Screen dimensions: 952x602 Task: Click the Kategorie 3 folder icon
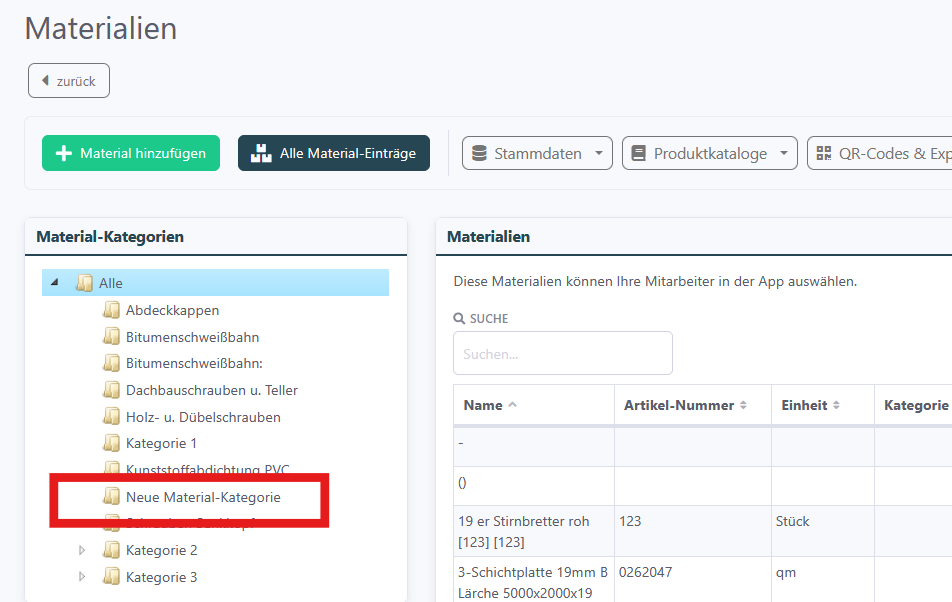[x=111, y=577]
